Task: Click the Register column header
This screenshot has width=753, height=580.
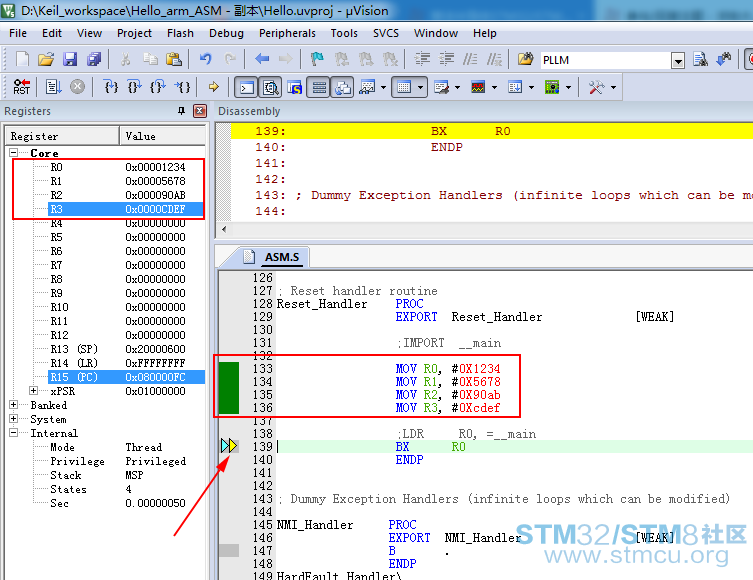Action: pyautogui.click(x=62, y=136)
